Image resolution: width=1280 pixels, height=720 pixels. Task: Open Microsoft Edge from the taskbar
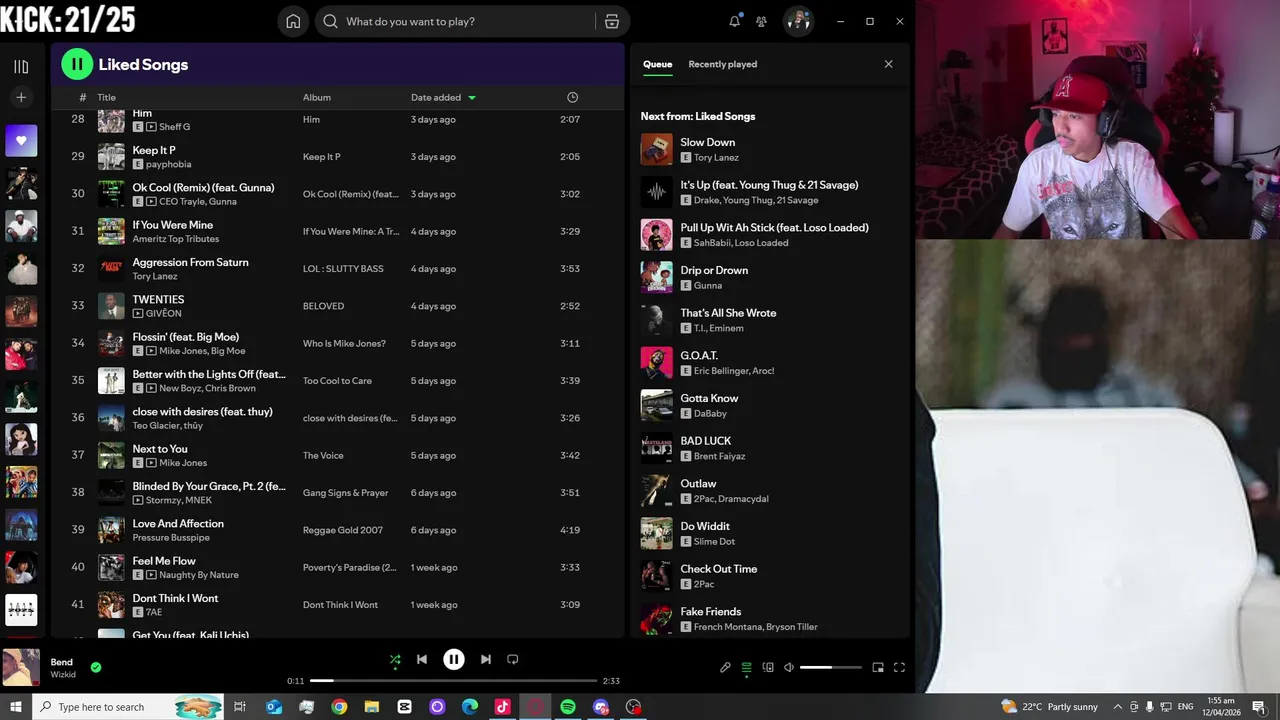pos(470,707)
